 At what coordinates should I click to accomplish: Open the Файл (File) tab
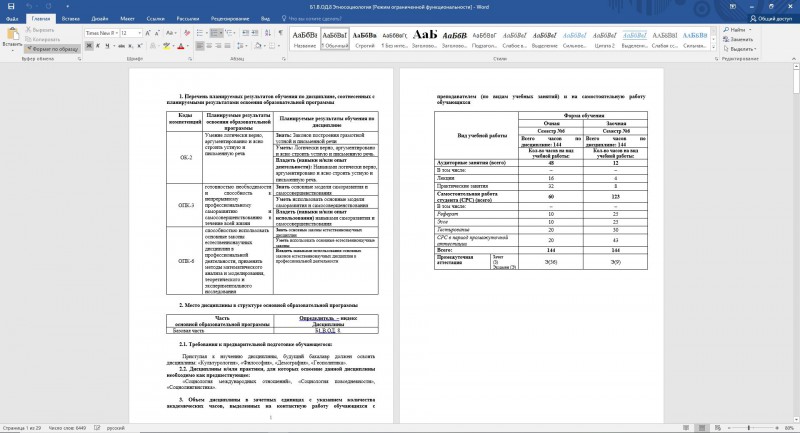tap(12, 19)
